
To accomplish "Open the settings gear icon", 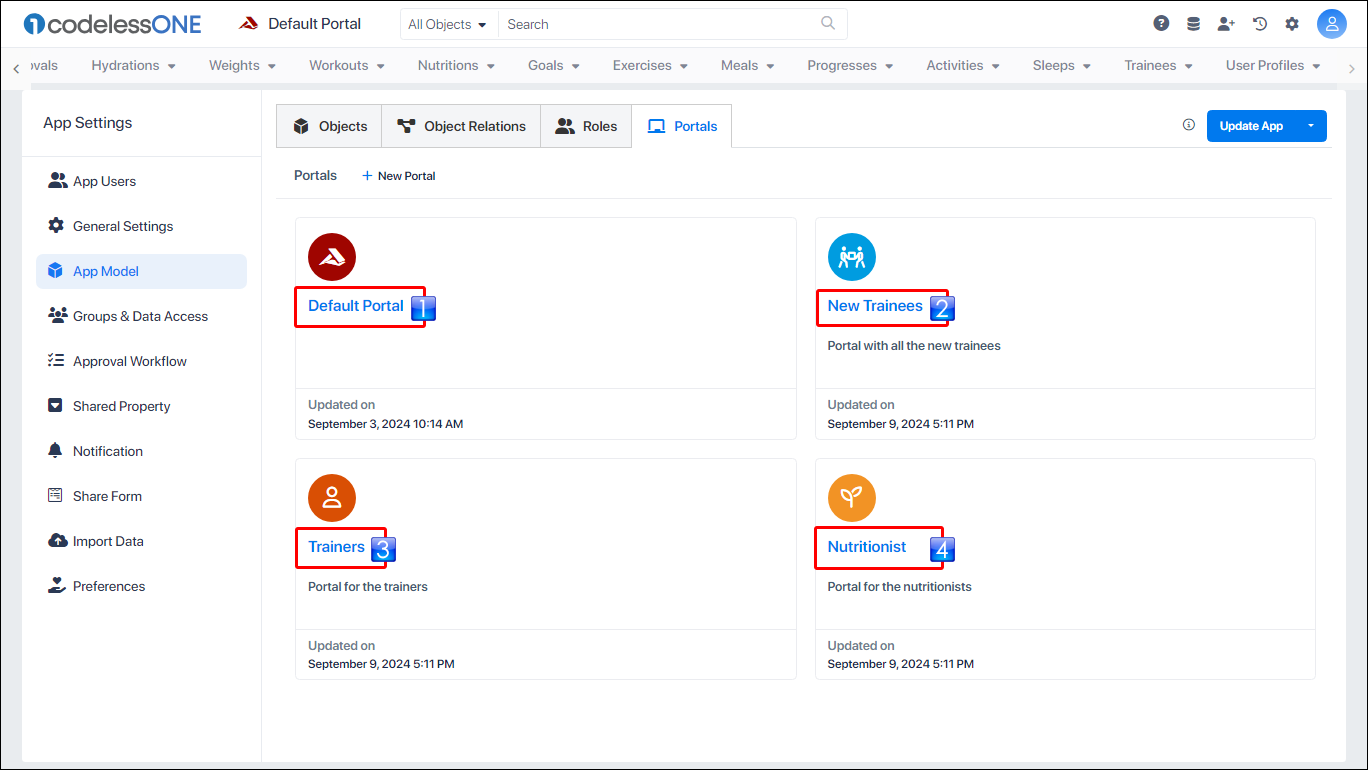I will [1292, 22].
